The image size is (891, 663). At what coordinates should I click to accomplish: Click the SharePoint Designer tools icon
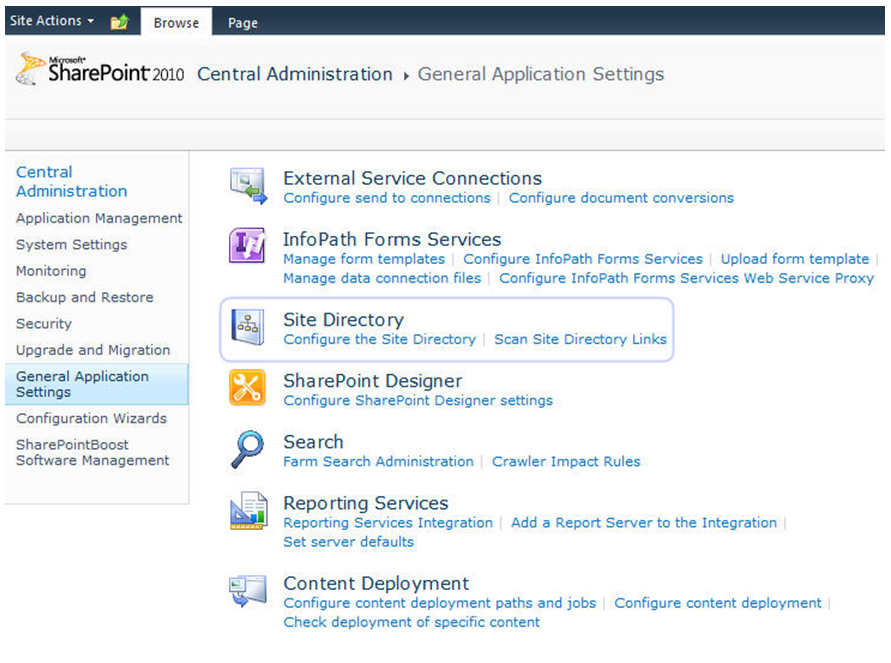(247, 387)
